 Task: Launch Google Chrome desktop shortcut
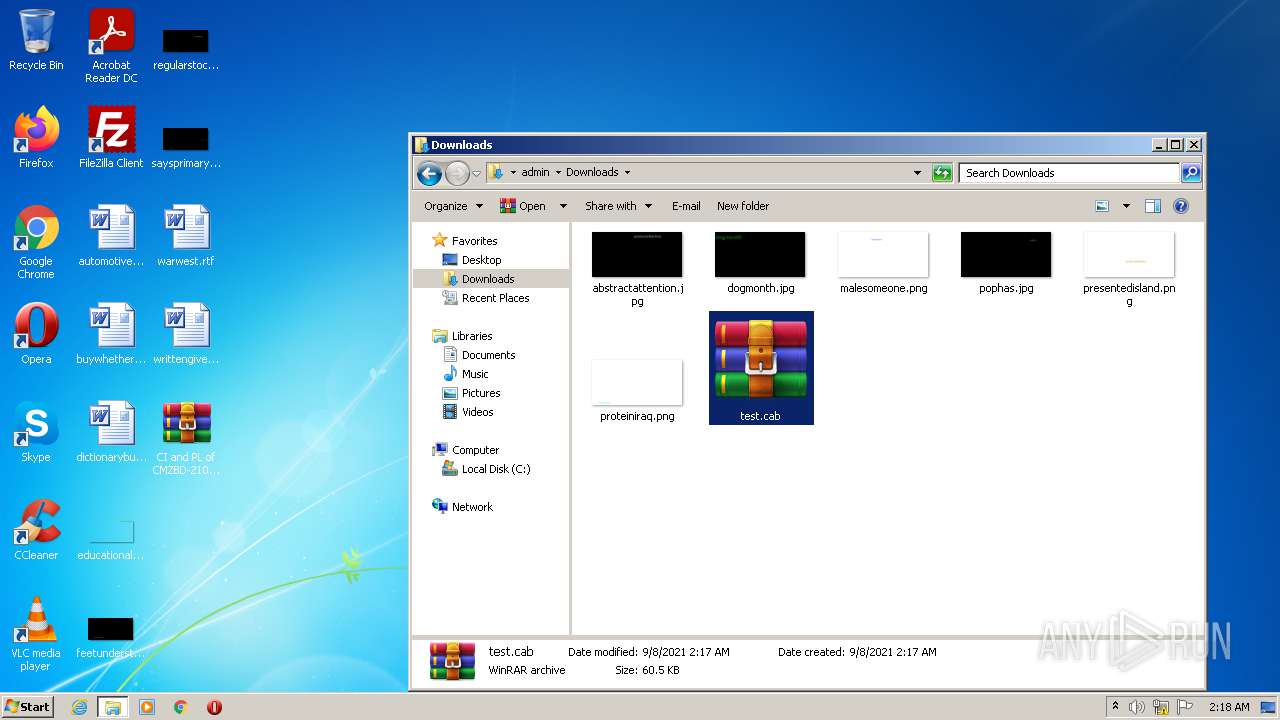click(x=36, y=242)
